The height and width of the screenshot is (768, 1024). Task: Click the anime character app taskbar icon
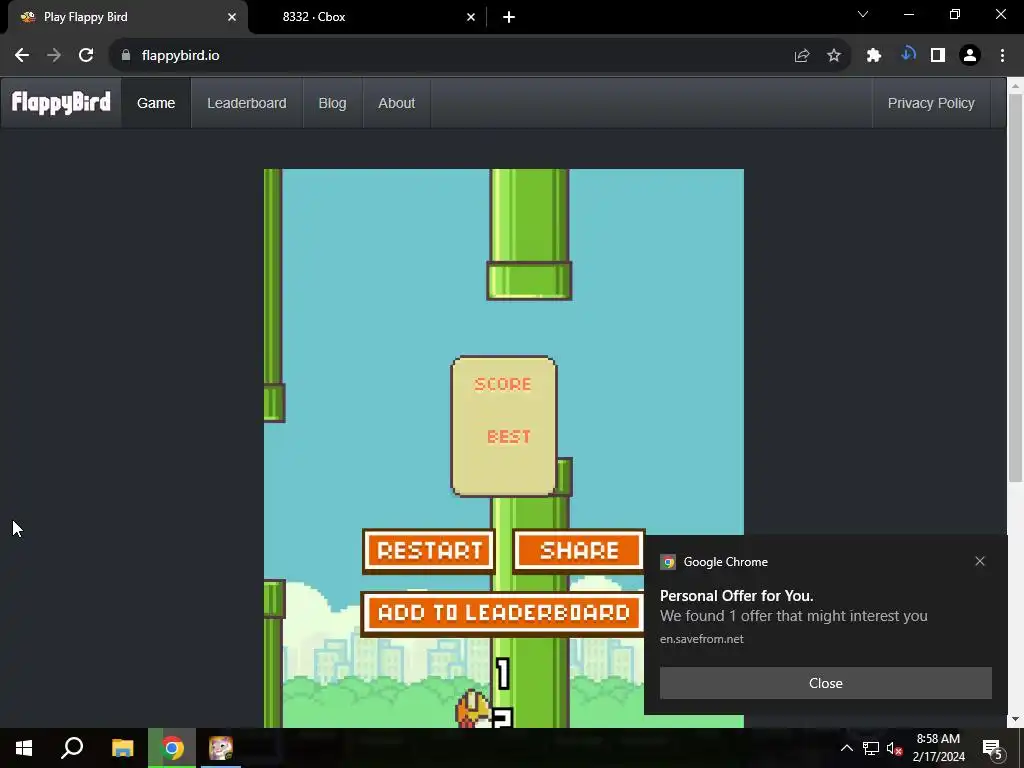pos(221,748)
